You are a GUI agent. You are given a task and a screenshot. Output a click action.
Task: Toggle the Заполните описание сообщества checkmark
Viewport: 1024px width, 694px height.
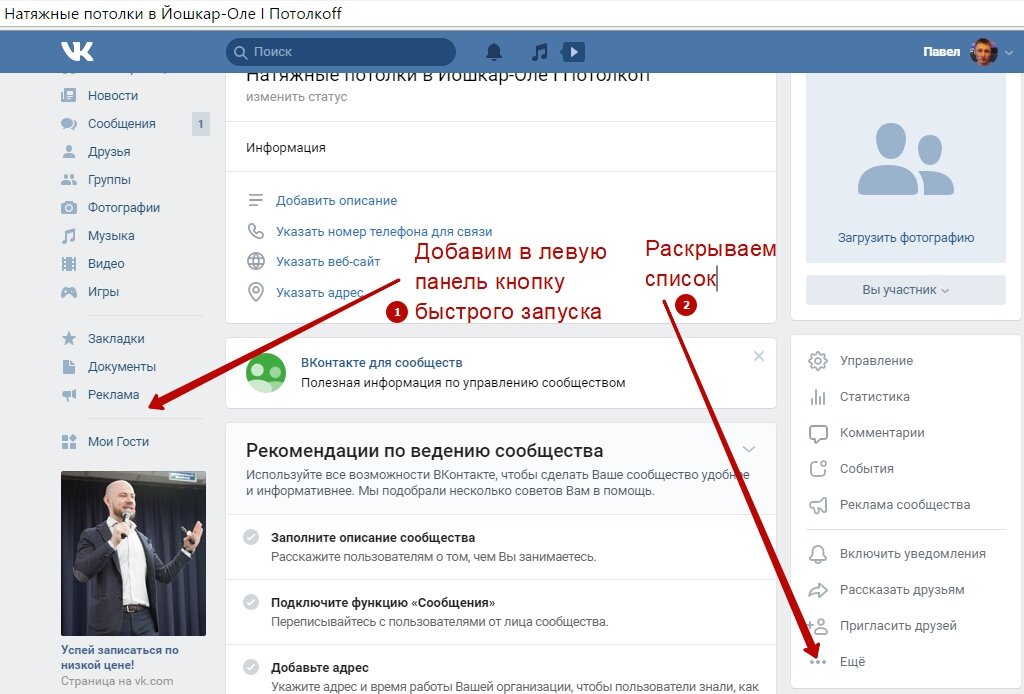(251, 537)
